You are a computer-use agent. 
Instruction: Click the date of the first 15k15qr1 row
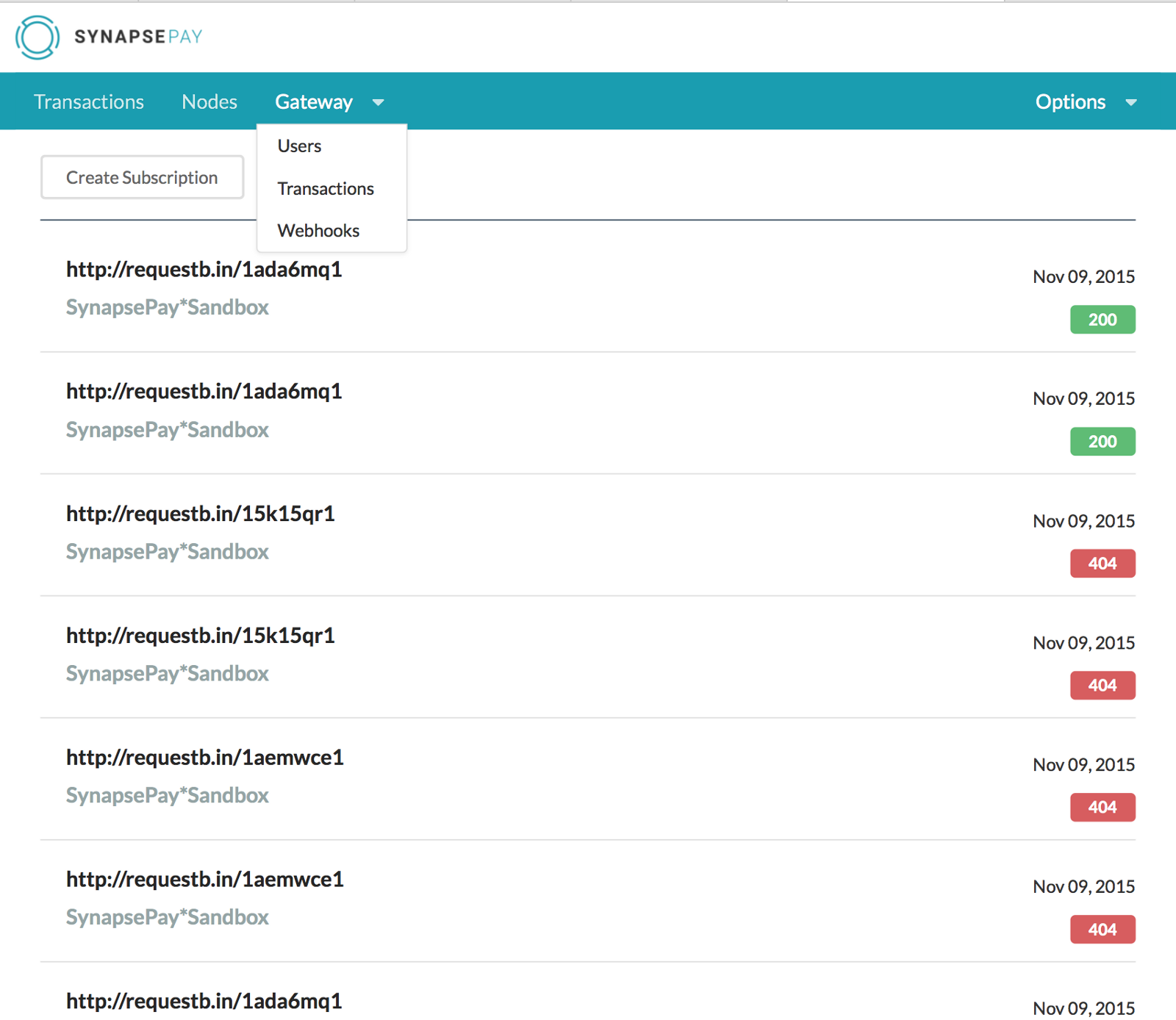click(x=1083, y=520)
